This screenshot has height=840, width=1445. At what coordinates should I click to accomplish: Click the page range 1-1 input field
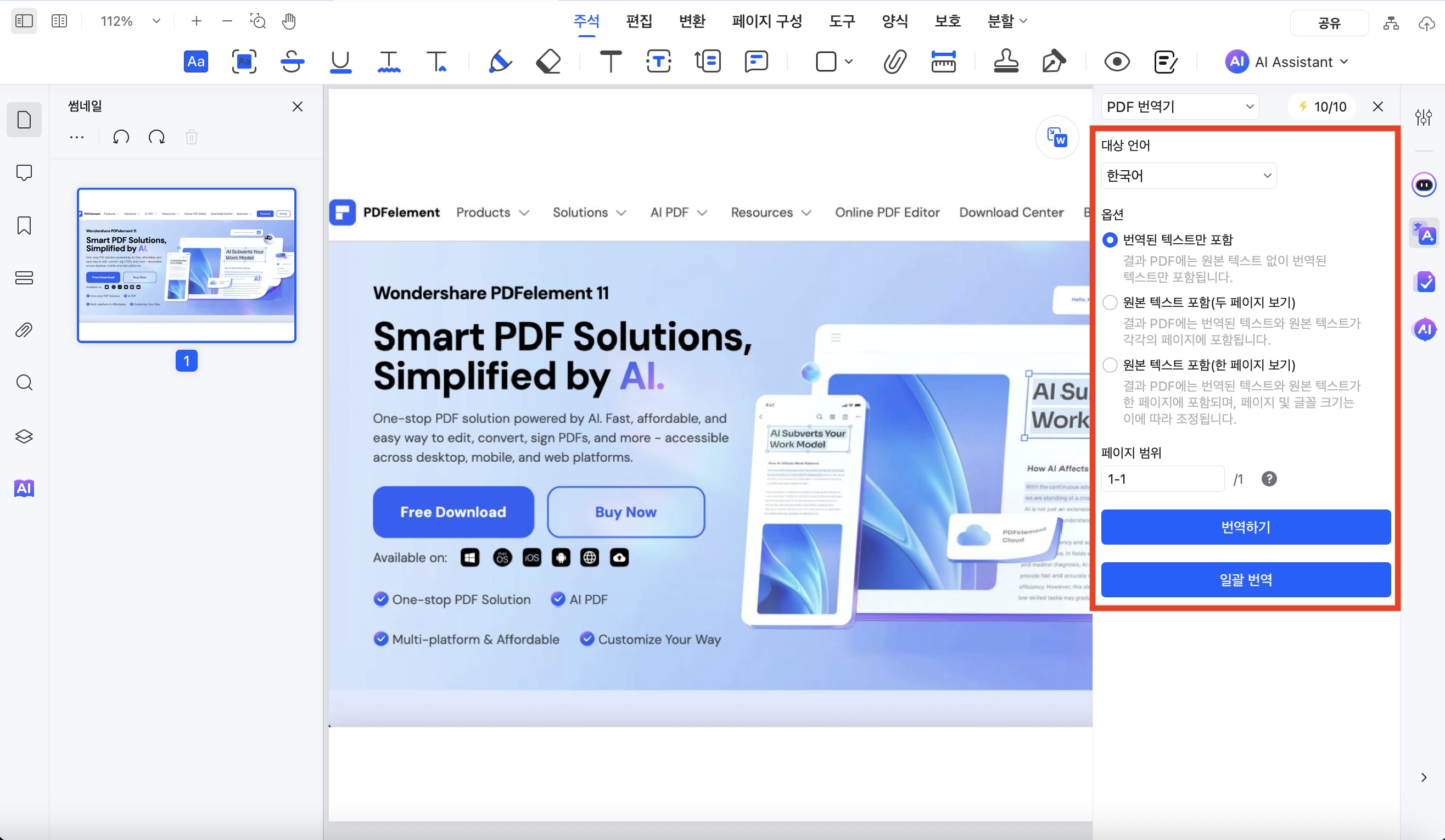coord(1162,479)
